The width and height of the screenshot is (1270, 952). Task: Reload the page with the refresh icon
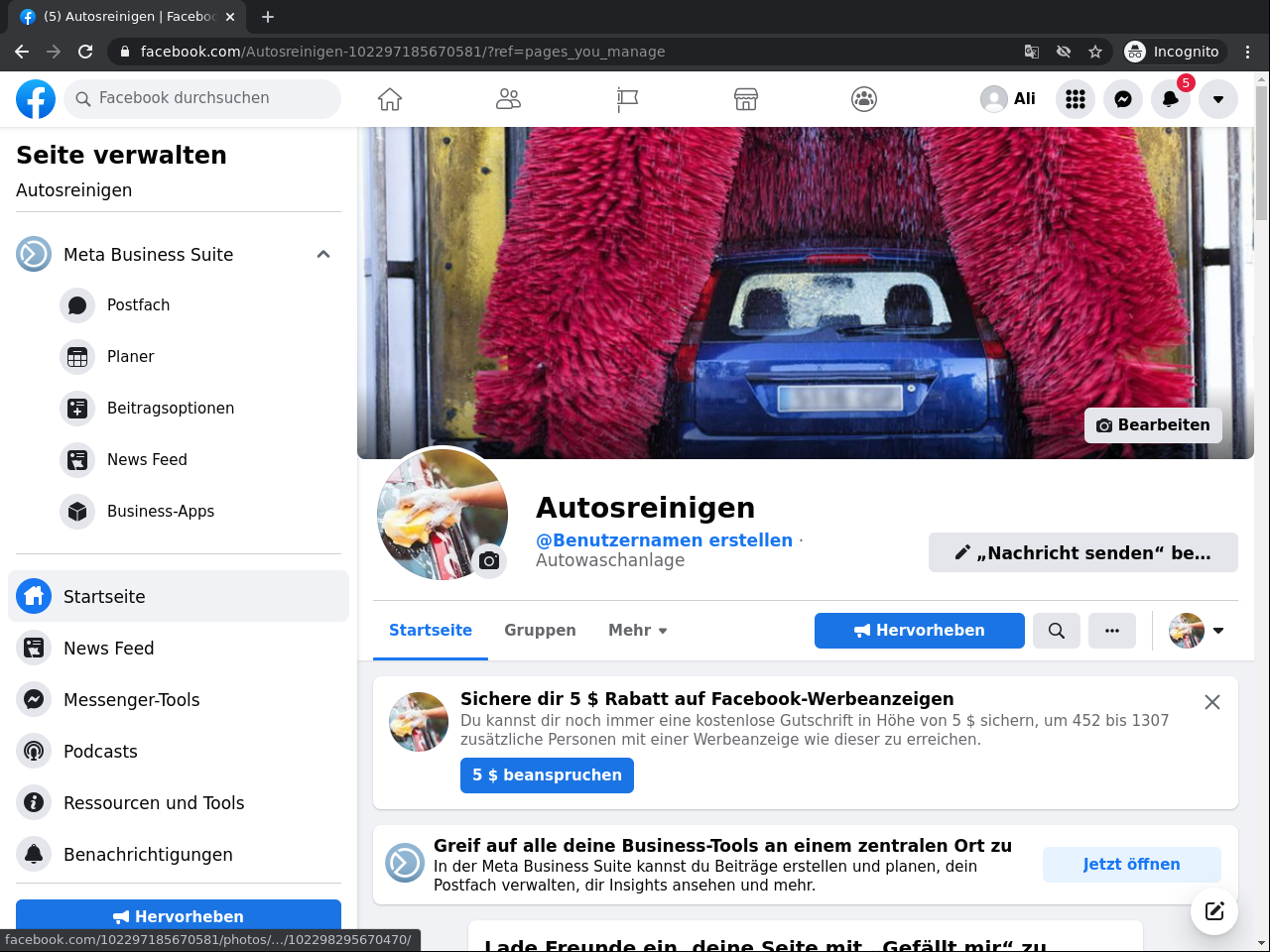coord(85,52)
